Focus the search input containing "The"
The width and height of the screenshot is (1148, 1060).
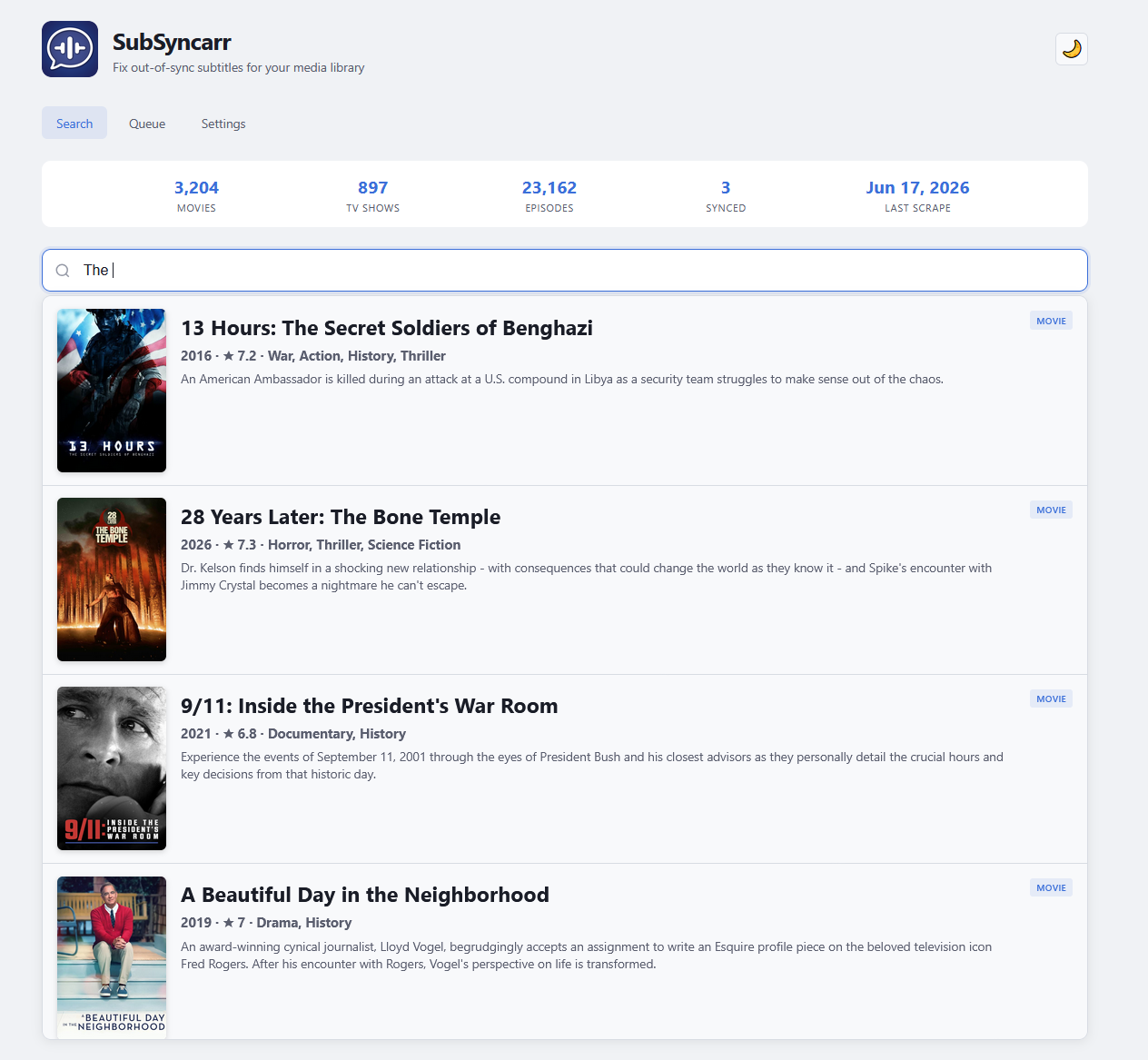tap(565, 271)
